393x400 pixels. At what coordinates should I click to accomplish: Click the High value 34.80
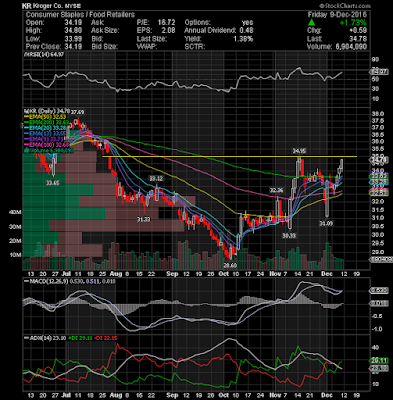[x=73, y=31]
